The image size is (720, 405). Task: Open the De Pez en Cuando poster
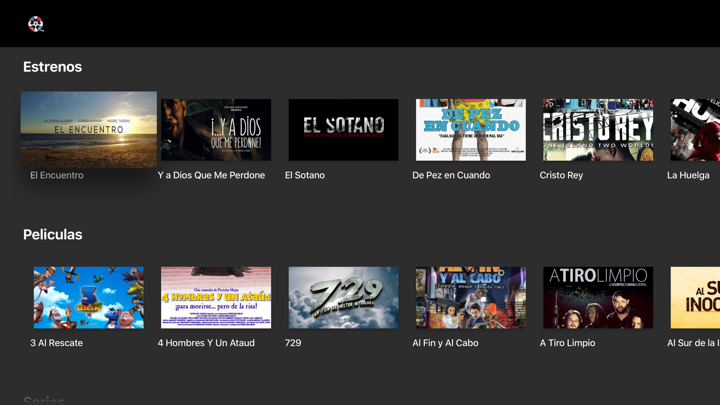(471, 130)
